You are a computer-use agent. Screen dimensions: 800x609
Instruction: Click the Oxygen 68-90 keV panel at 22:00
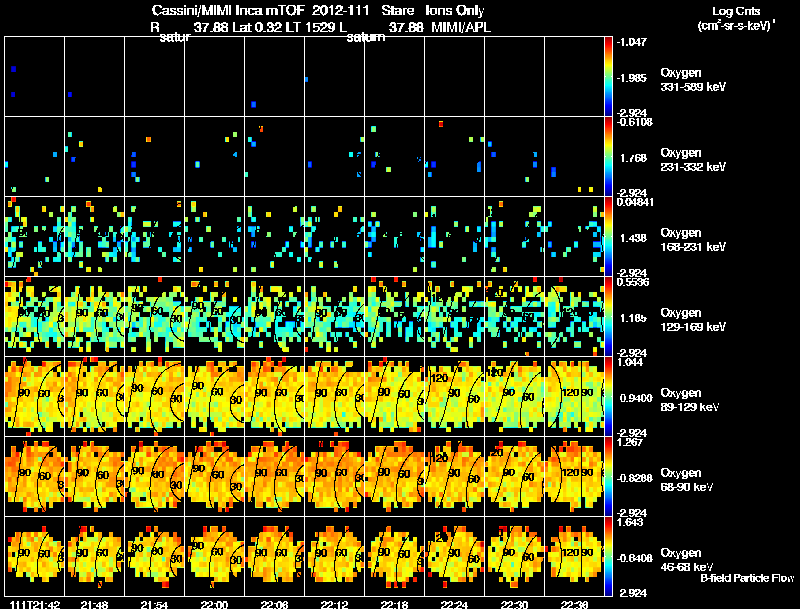coord(214,476)
